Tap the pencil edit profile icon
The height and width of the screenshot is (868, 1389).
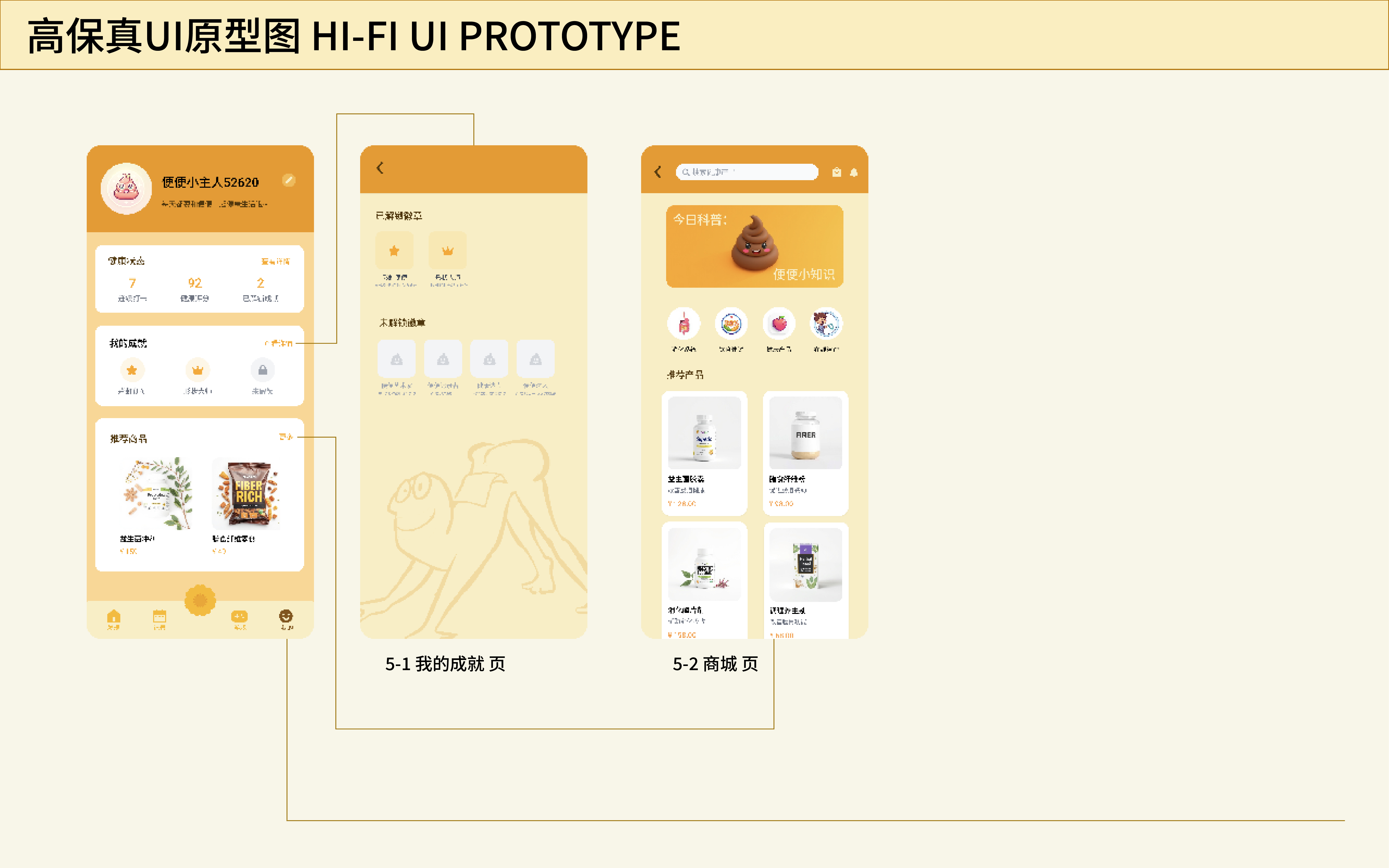point(289,180)
